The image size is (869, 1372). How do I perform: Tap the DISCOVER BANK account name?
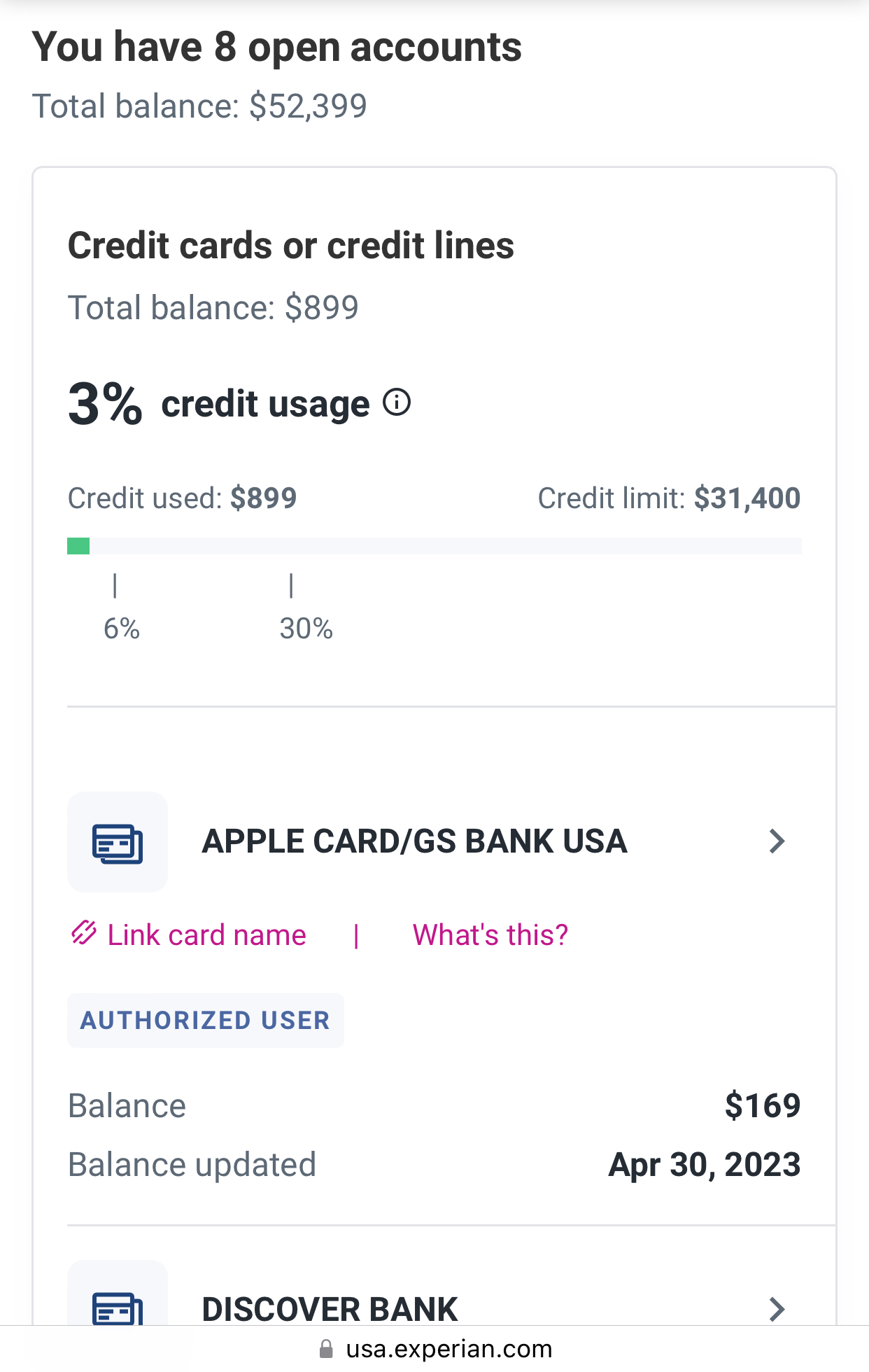click(x=329, y=1308)
